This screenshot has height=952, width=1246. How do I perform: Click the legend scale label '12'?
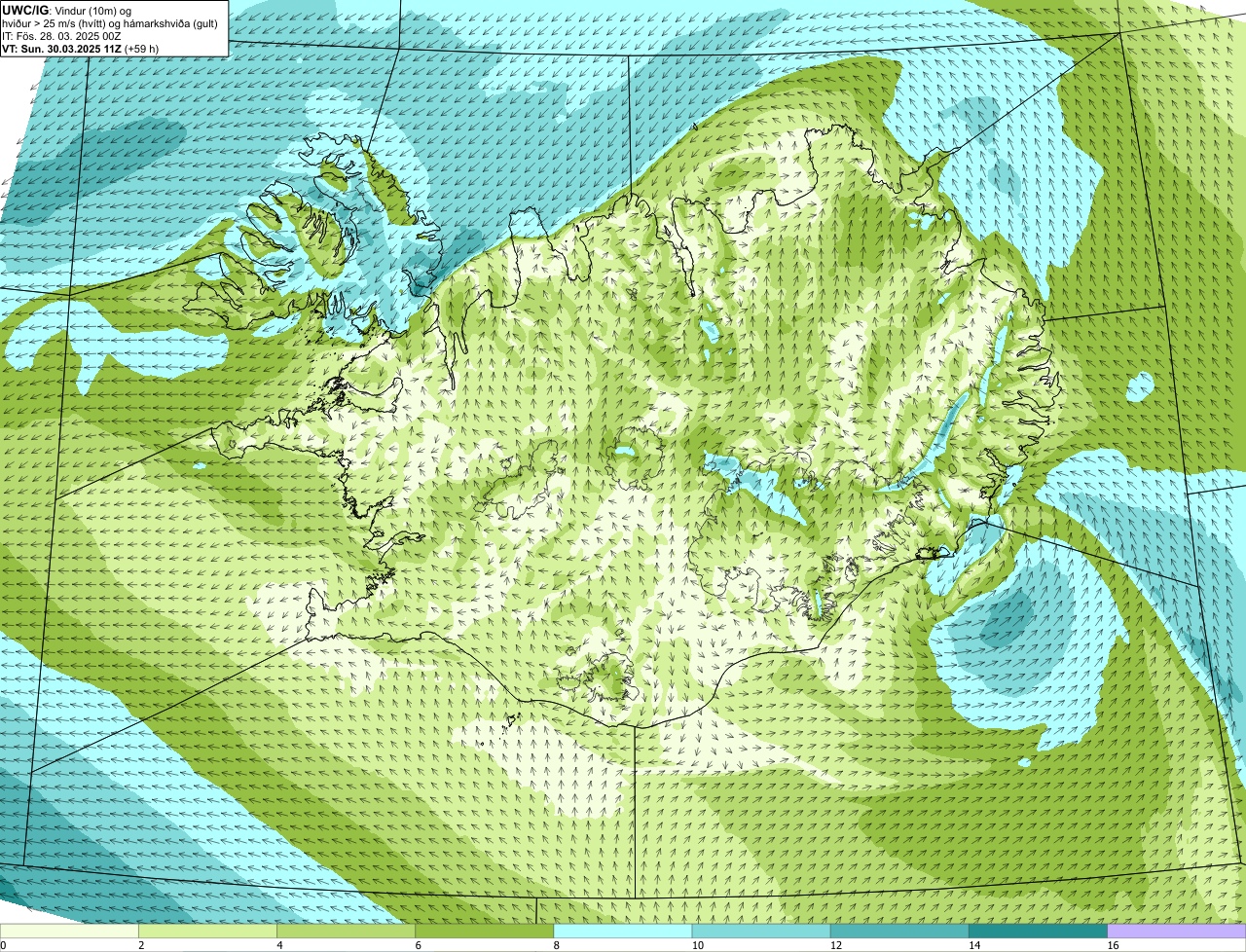(835, 945)
